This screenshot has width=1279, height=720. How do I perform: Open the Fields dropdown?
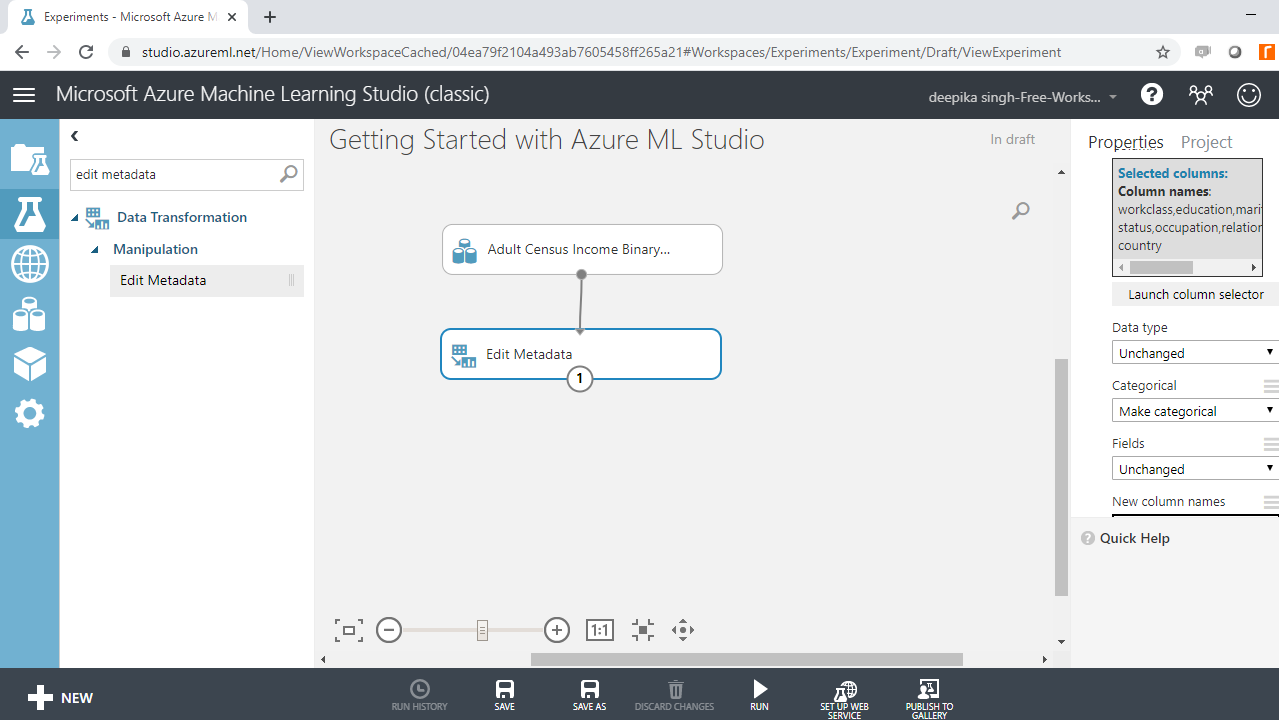(1195, 469)
